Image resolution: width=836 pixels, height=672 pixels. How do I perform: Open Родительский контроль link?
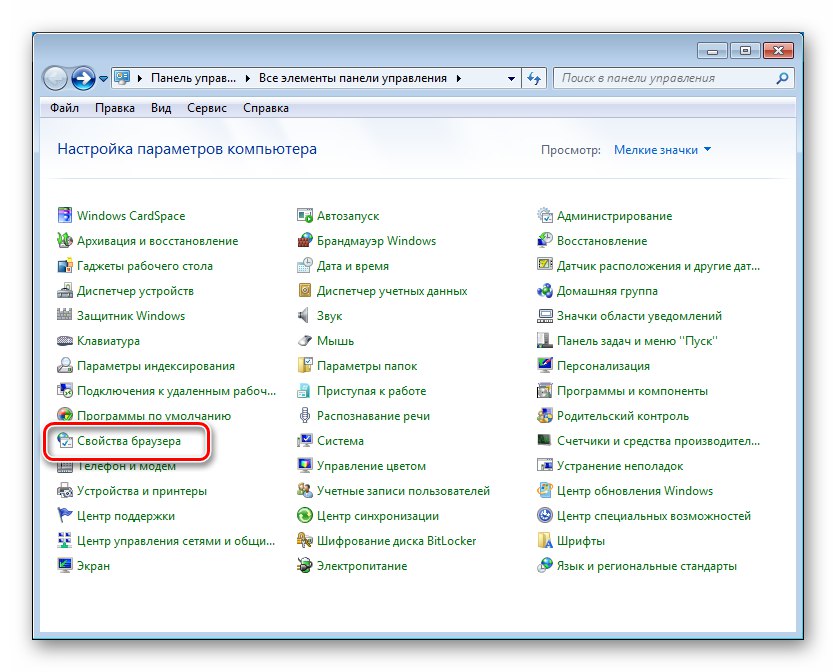pos(623,415)
